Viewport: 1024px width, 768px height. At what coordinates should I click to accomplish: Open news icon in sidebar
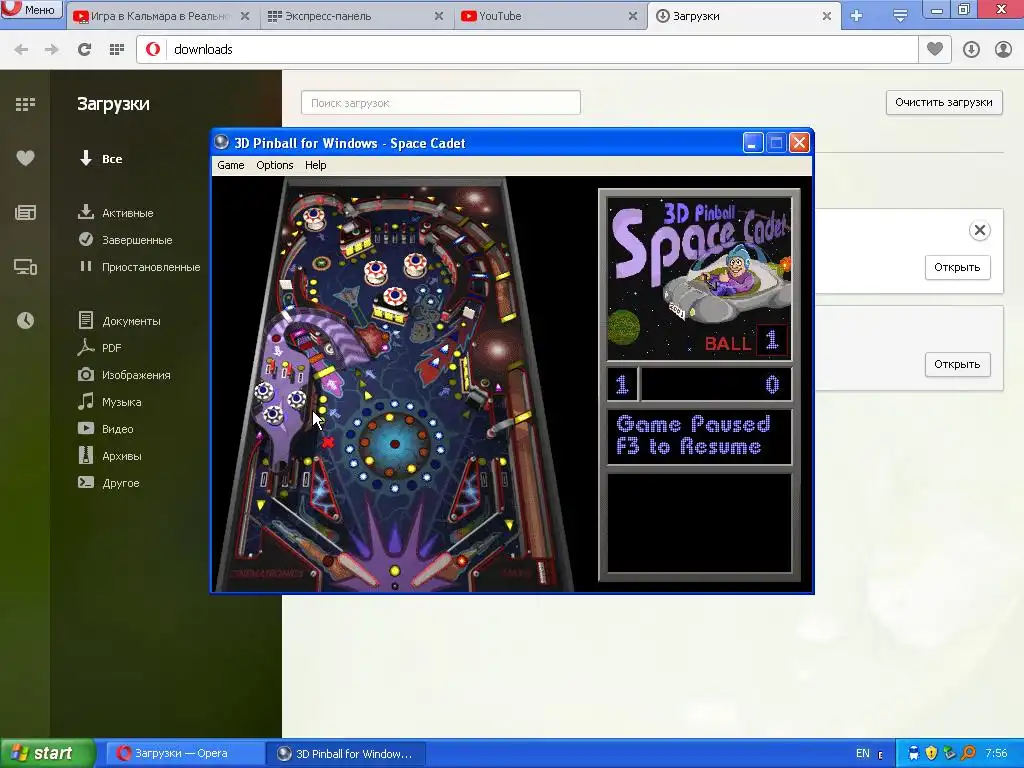tap(25, 212)
